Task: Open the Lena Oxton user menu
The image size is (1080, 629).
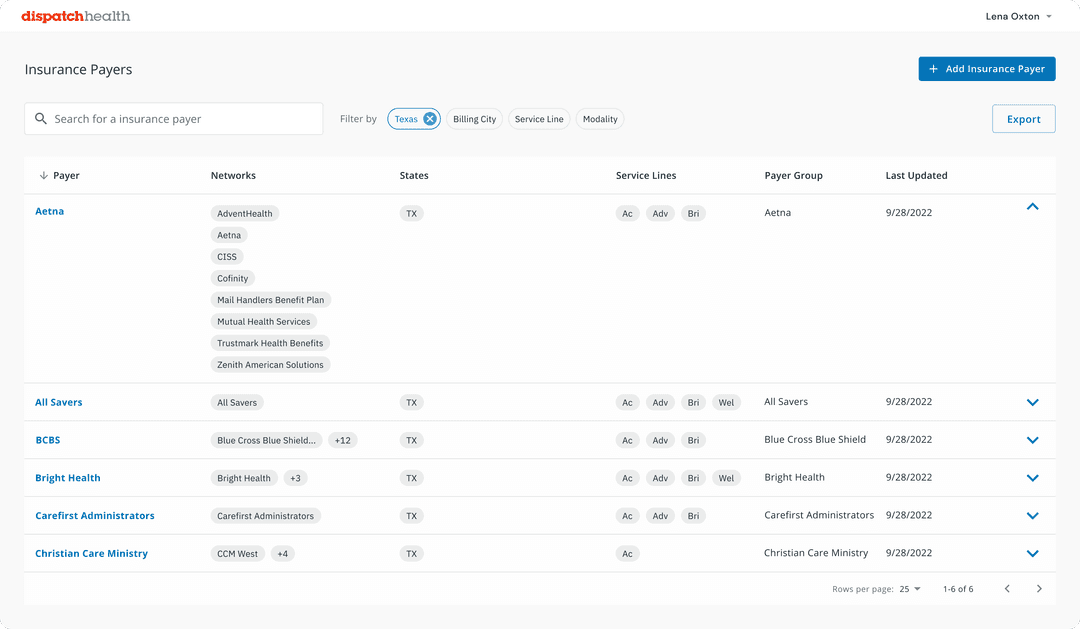Action: click(x=1018, y=17)
